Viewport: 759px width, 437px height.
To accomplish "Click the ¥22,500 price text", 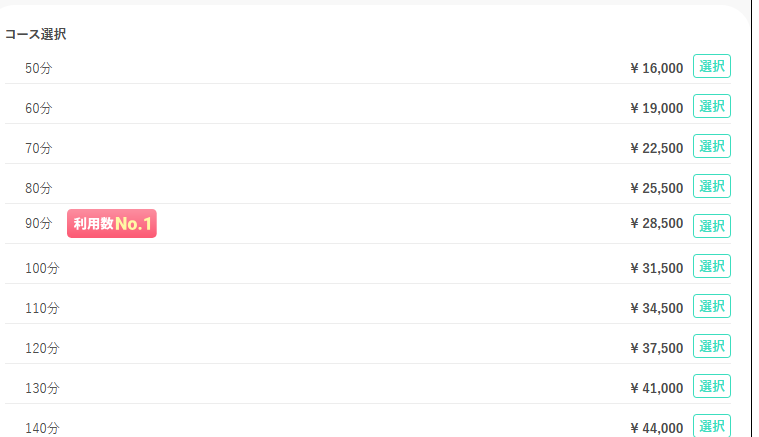I will (x=657, y=148).
